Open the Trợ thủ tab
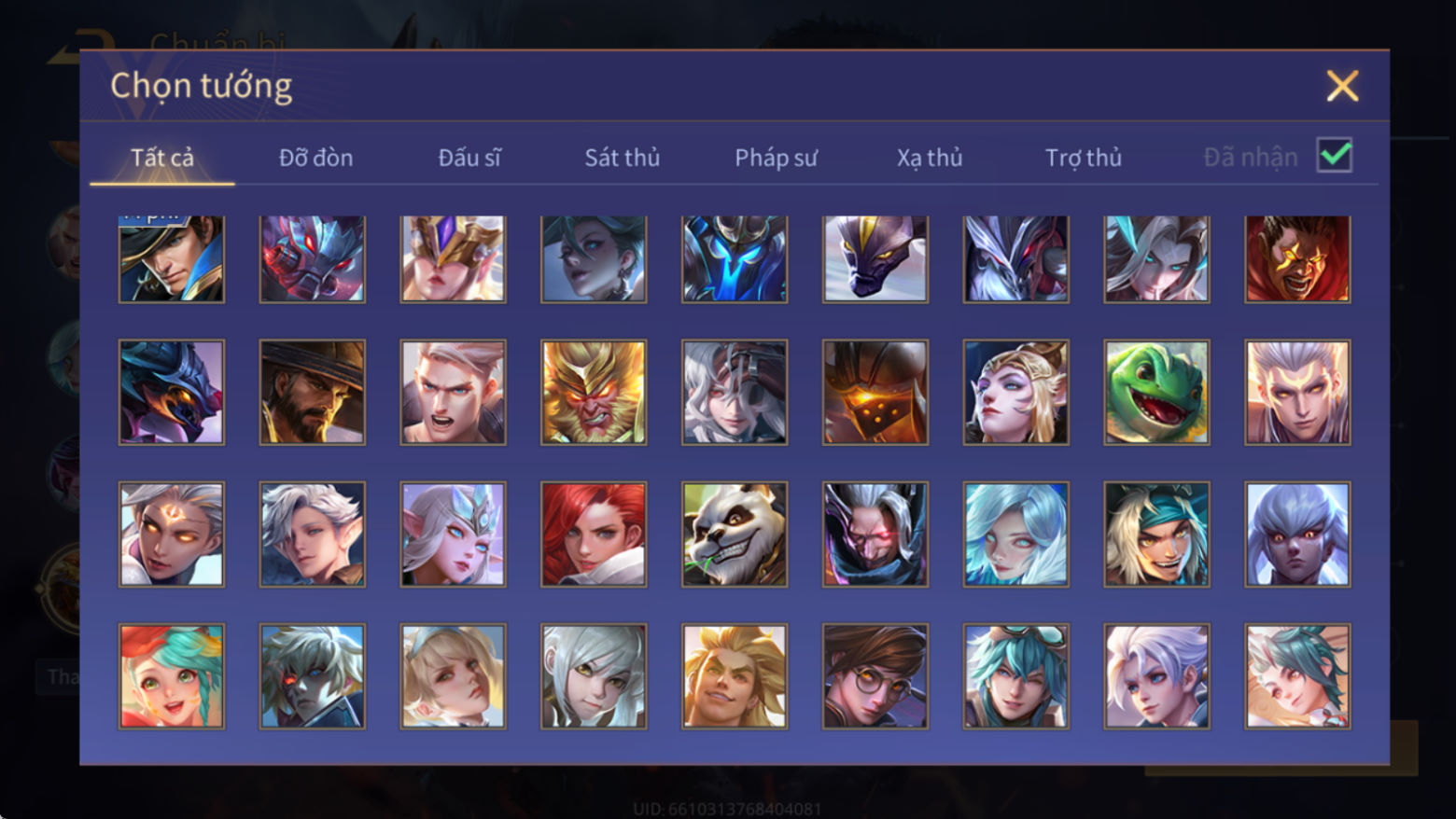The width and height of the screenshot is (1456, 819). pos(1083,158)
